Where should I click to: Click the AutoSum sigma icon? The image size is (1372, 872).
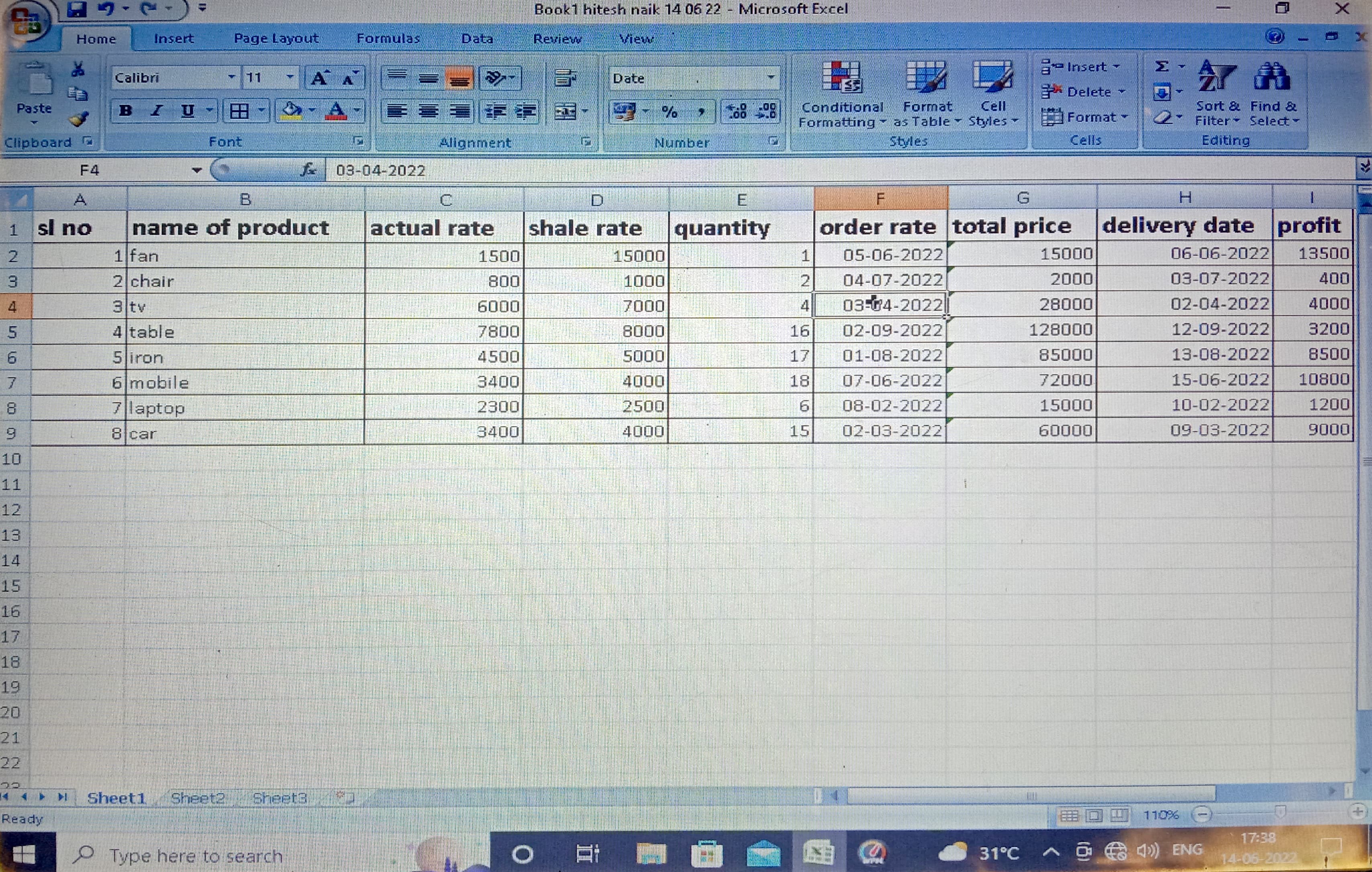tap(1161, 67)
